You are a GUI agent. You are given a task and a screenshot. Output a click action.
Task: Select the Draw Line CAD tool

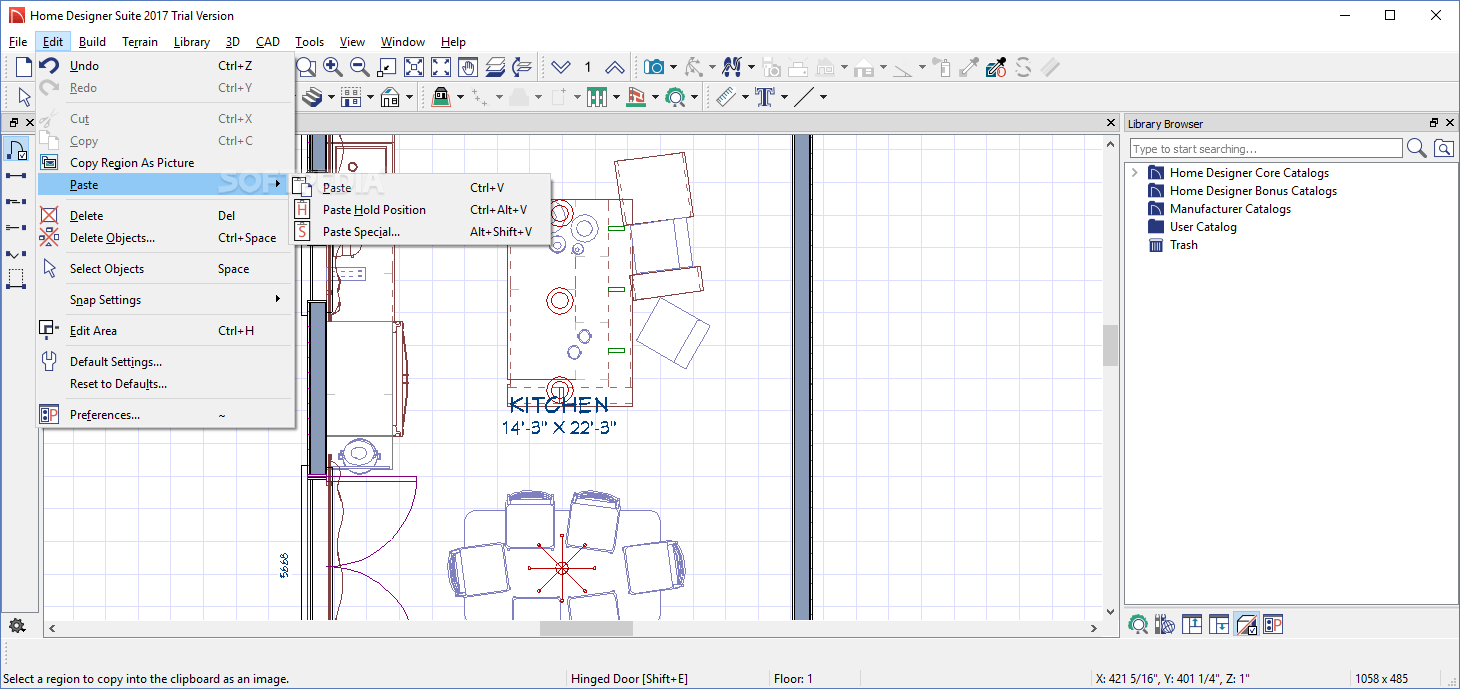[804, 96]
